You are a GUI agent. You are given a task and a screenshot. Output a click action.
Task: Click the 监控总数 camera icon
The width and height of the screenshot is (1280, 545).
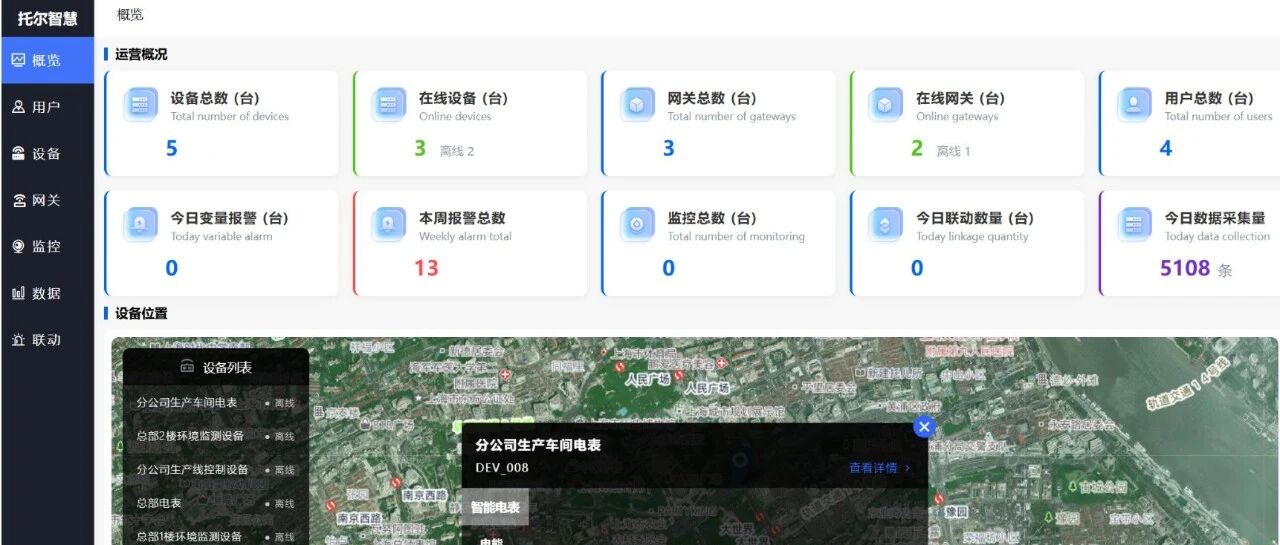(637, 225)
